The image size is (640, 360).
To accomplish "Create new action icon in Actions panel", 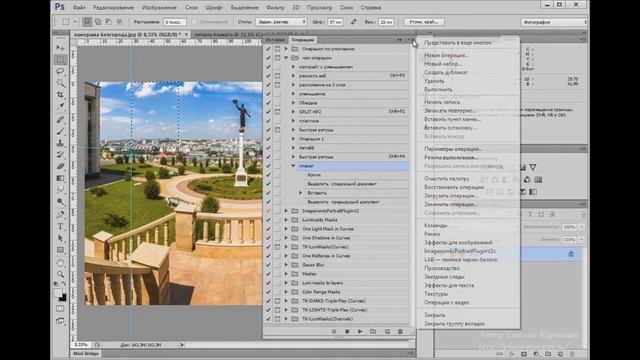I will click(387, 331).
